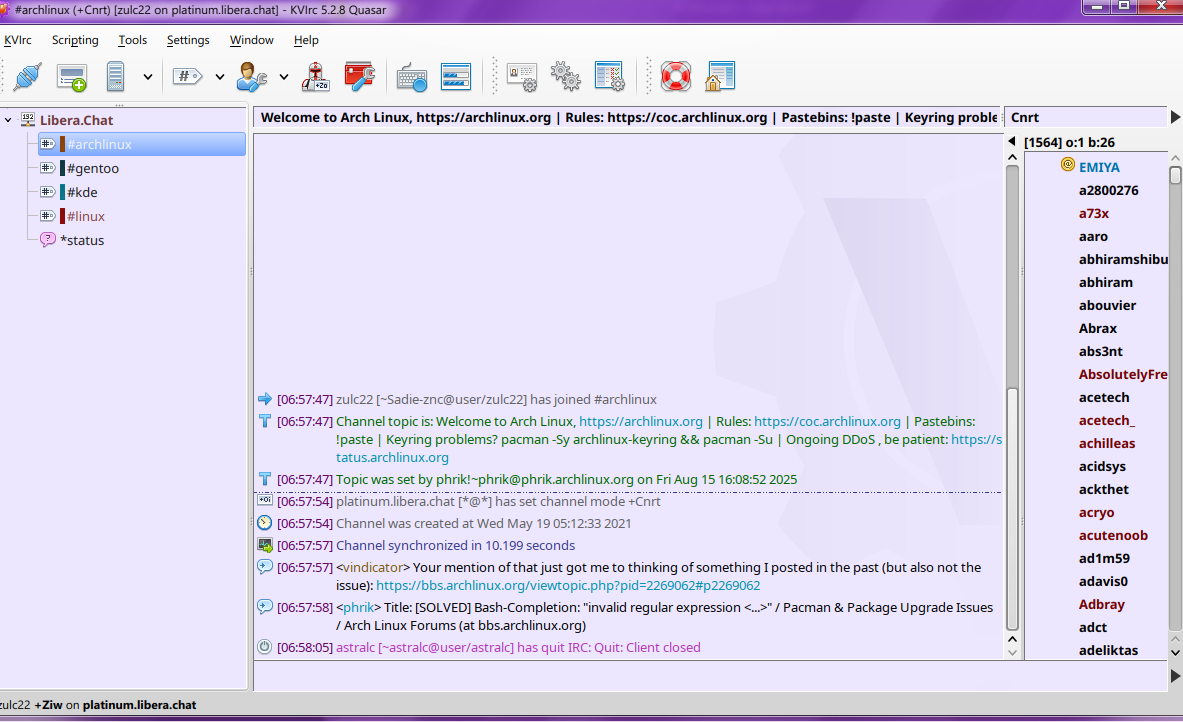Select the #gentoo channel in the tree
The image size is (1183, 722).
point(92,168)
